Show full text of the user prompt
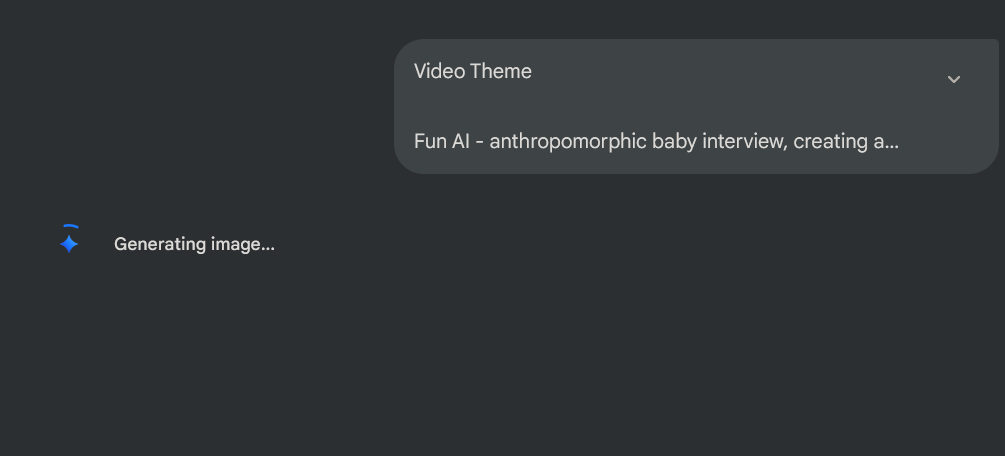The height and width of the screenshot is (456, 1005). tap(954, 80)
